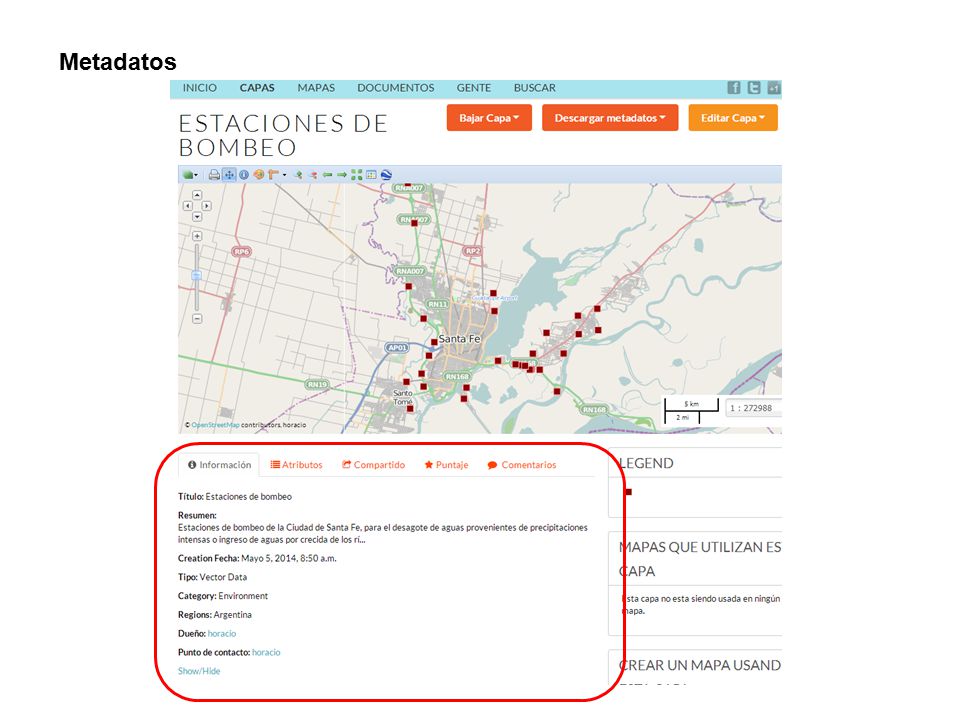Click the Creation Fecha Mayo 5, 2014 text
The image size is (960, 720).
click(x=257, y=558)
